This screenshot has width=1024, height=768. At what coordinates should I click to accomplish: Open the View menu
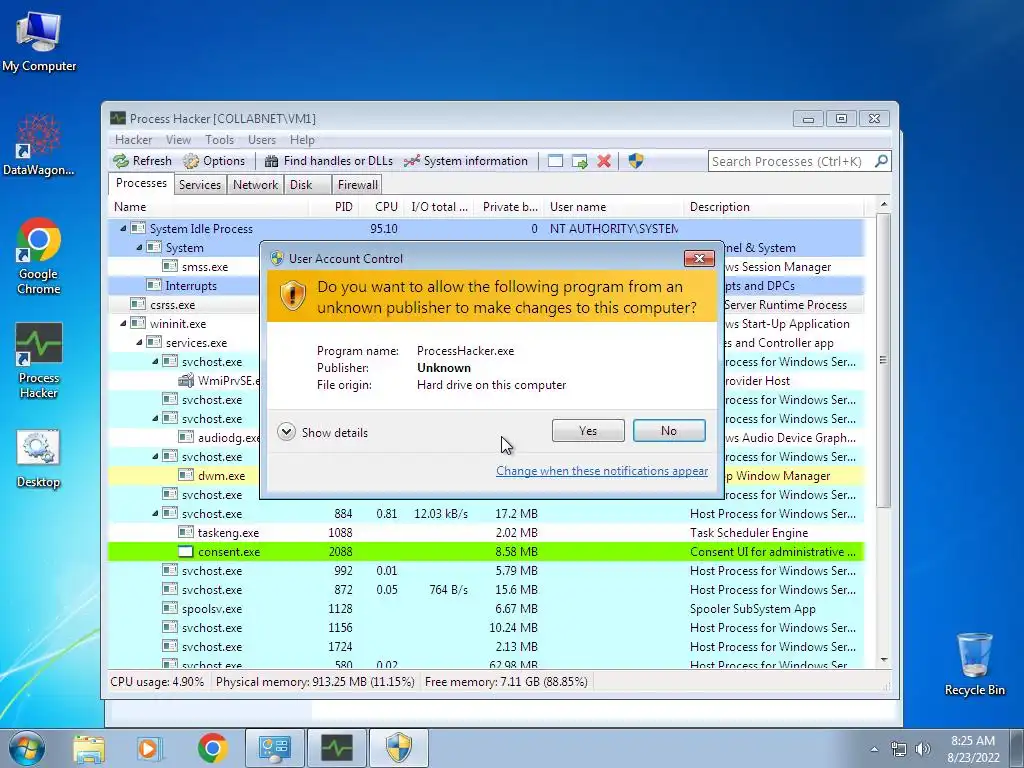tap(178, 140)
